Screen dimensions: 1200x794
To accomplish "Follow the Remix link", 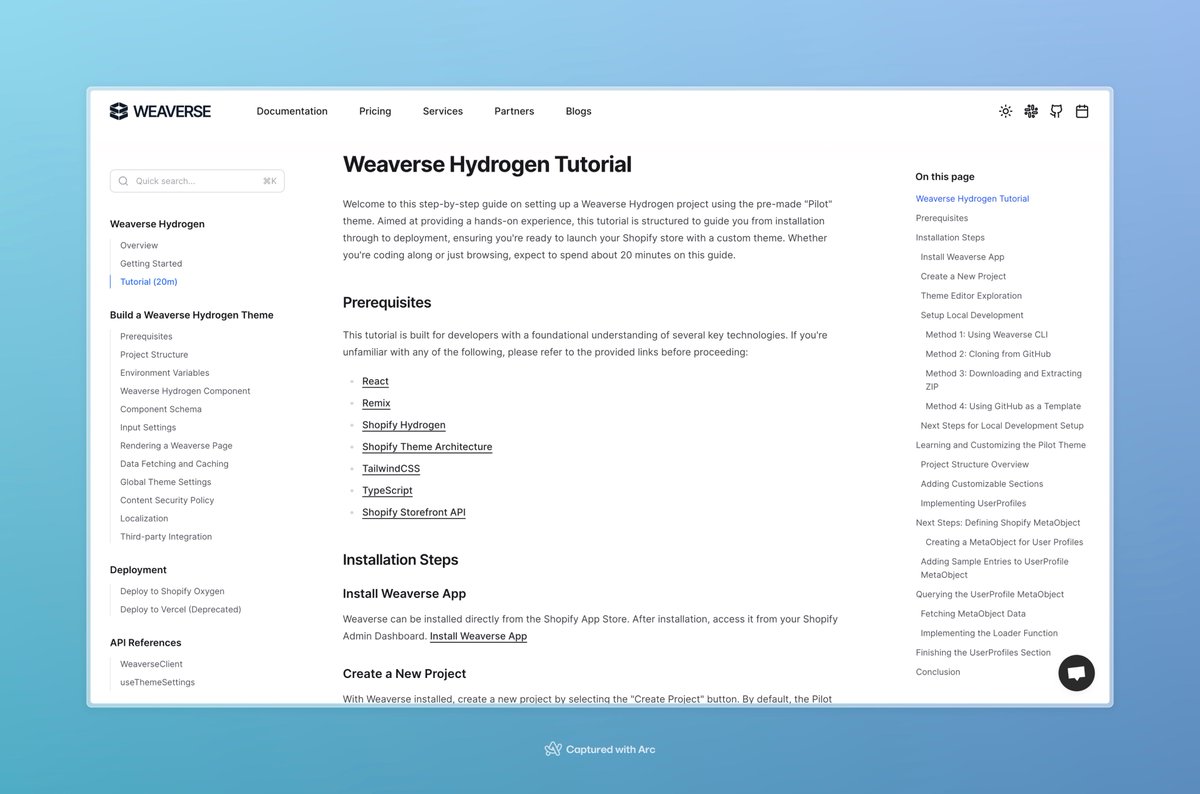I will pos(376,403).
